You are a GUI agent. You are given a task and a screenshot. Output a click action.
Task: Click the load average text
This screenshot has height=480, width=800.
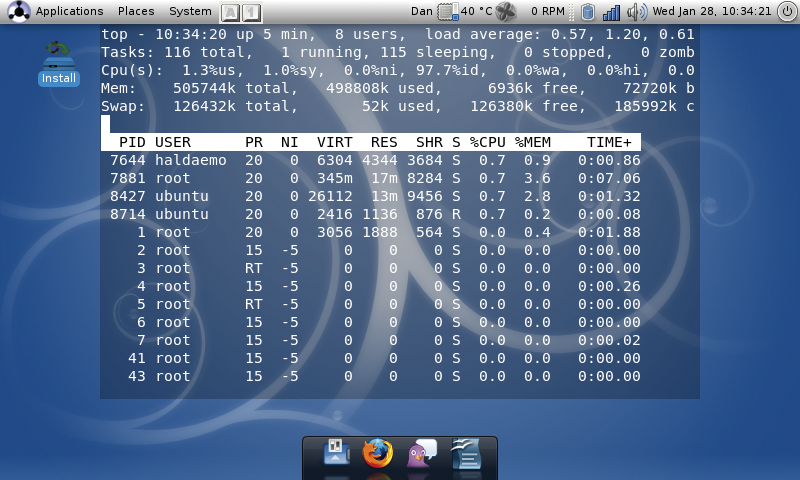click(x=560, y=35)
